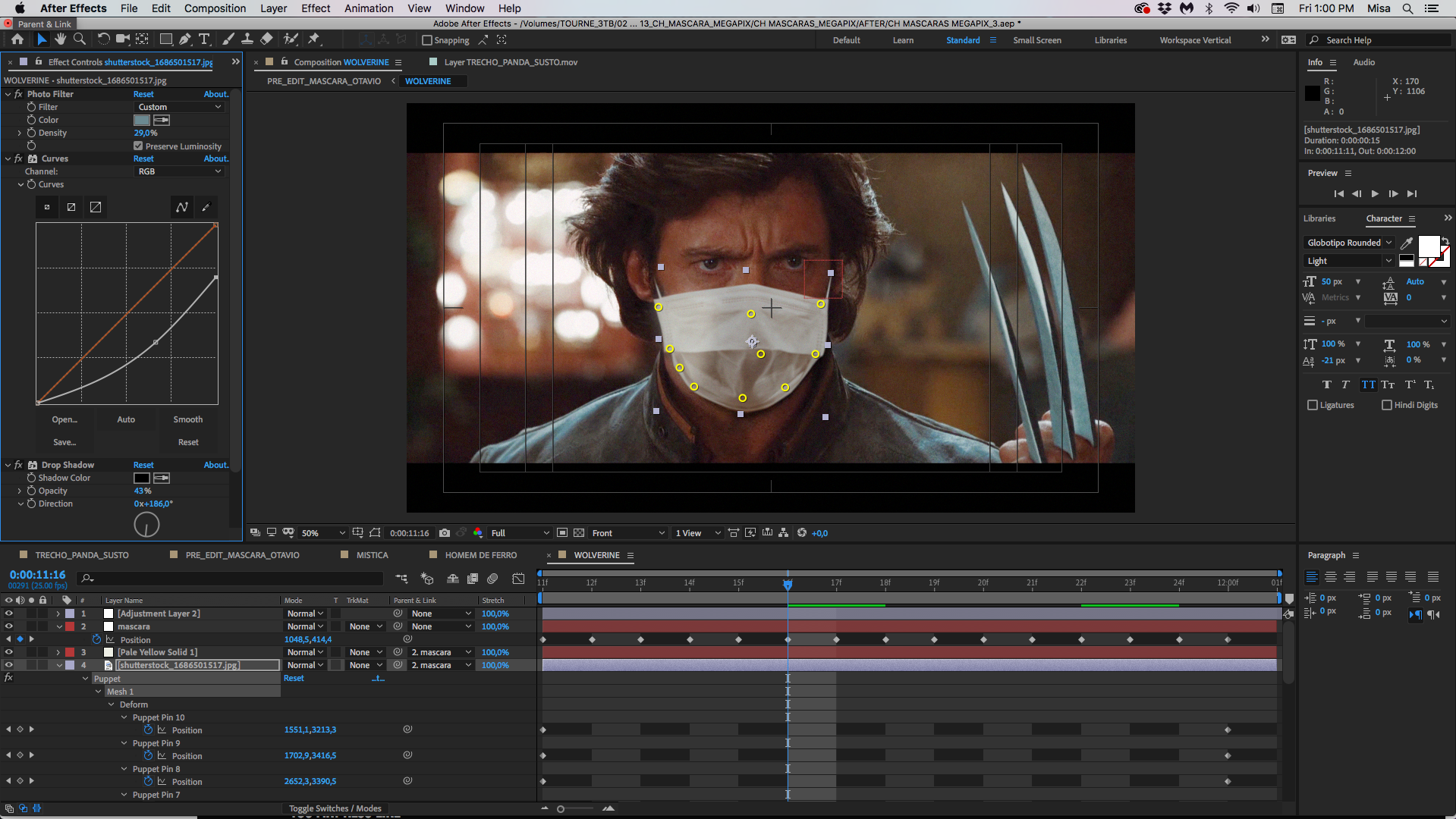Reset the Curves effect

point(143,158)
